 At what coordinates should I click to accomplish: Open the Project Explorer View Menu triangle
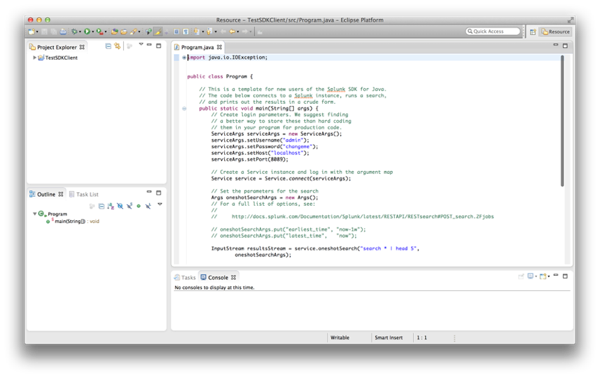pyautogui.click(x=141, y=44)
